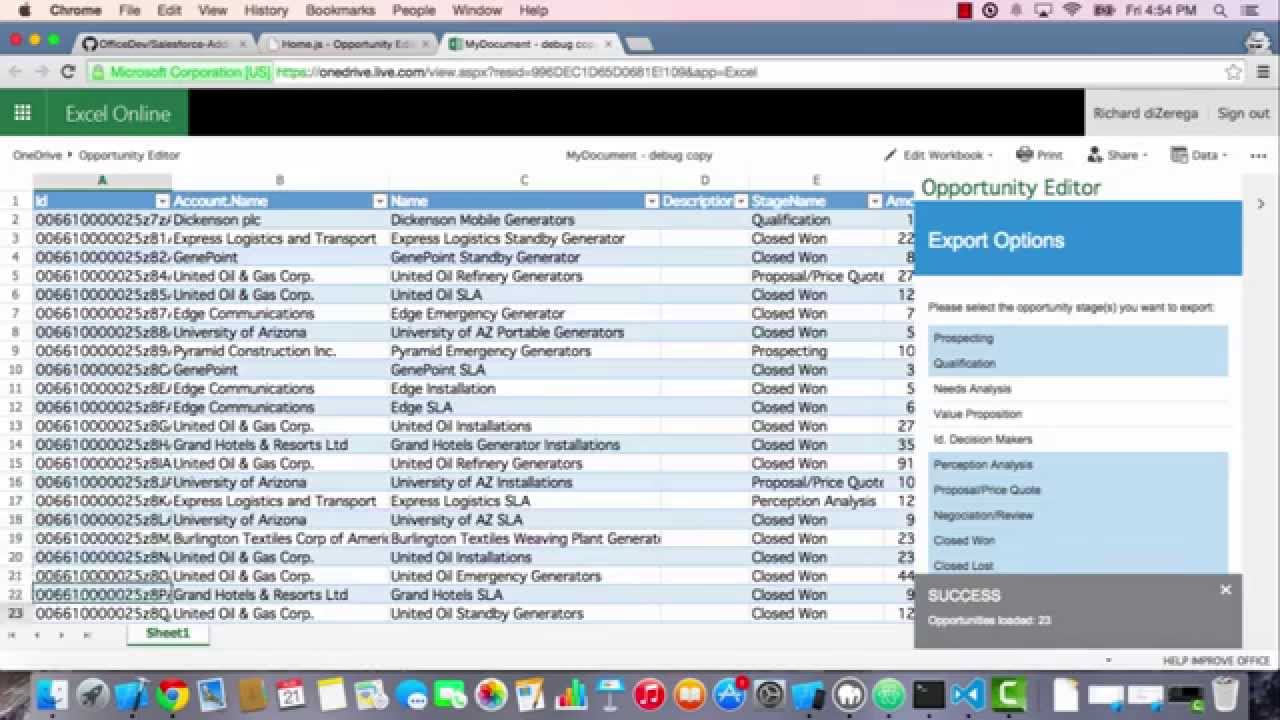Open System Preferences in the Dock

click(x=770, y=694)
